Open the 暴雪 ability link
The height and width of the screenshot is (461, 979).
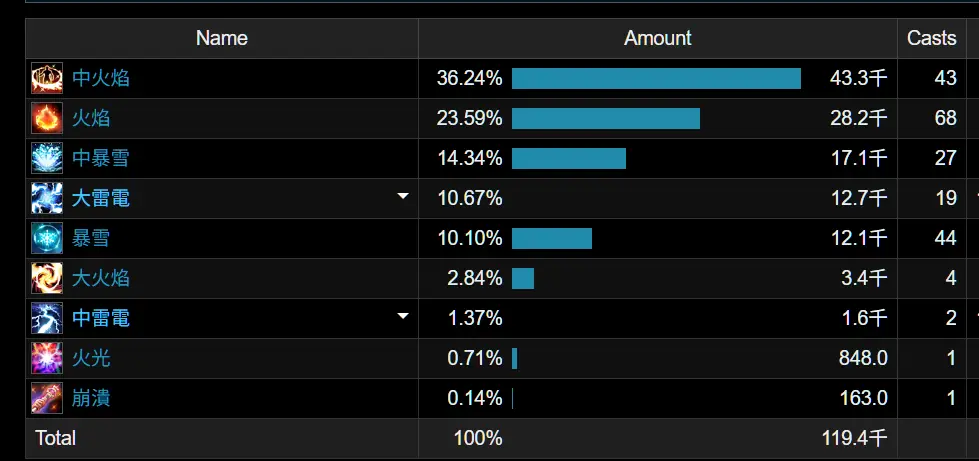91,238
